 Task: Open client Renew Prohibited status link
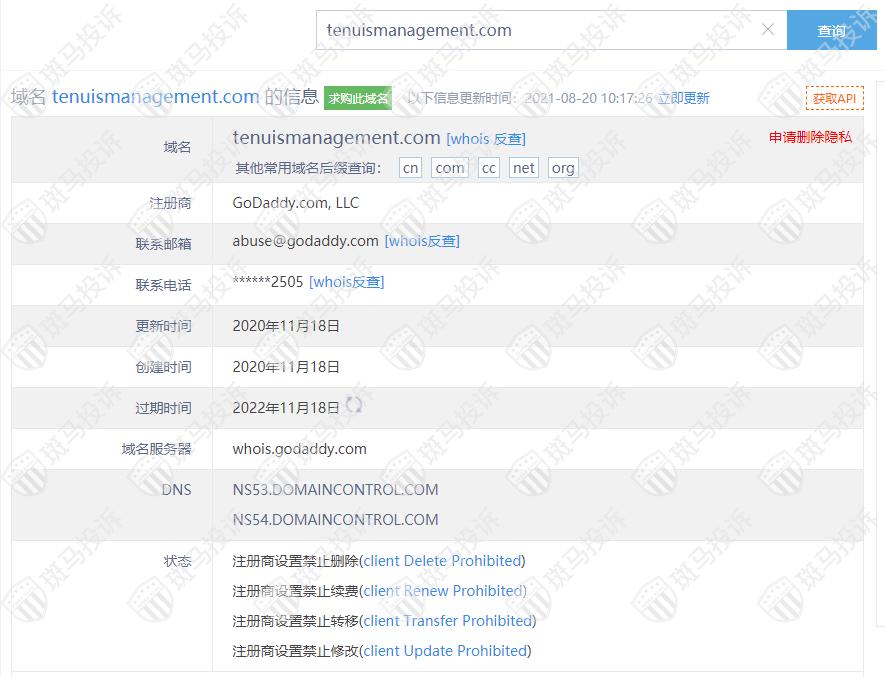(443, 591)
